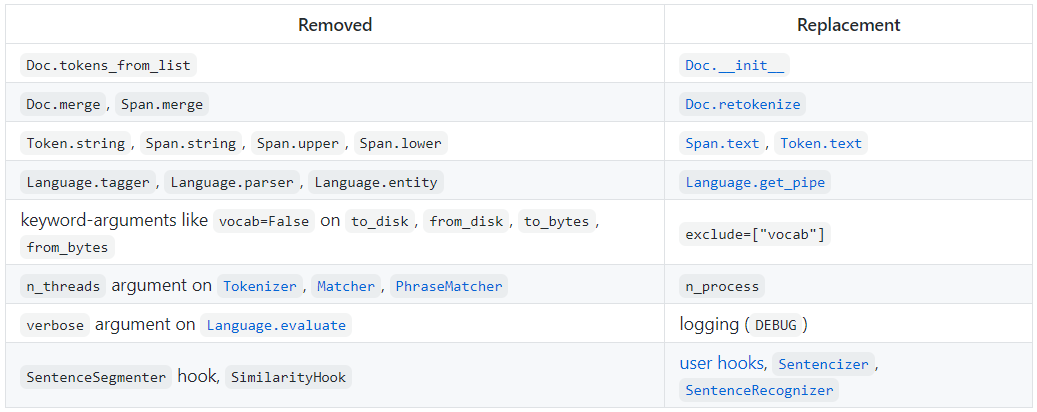Image resolution: width=1037 pixels, height=412 pixels.
Task: Open the Language.evaluate link
Action: [275, 325]
